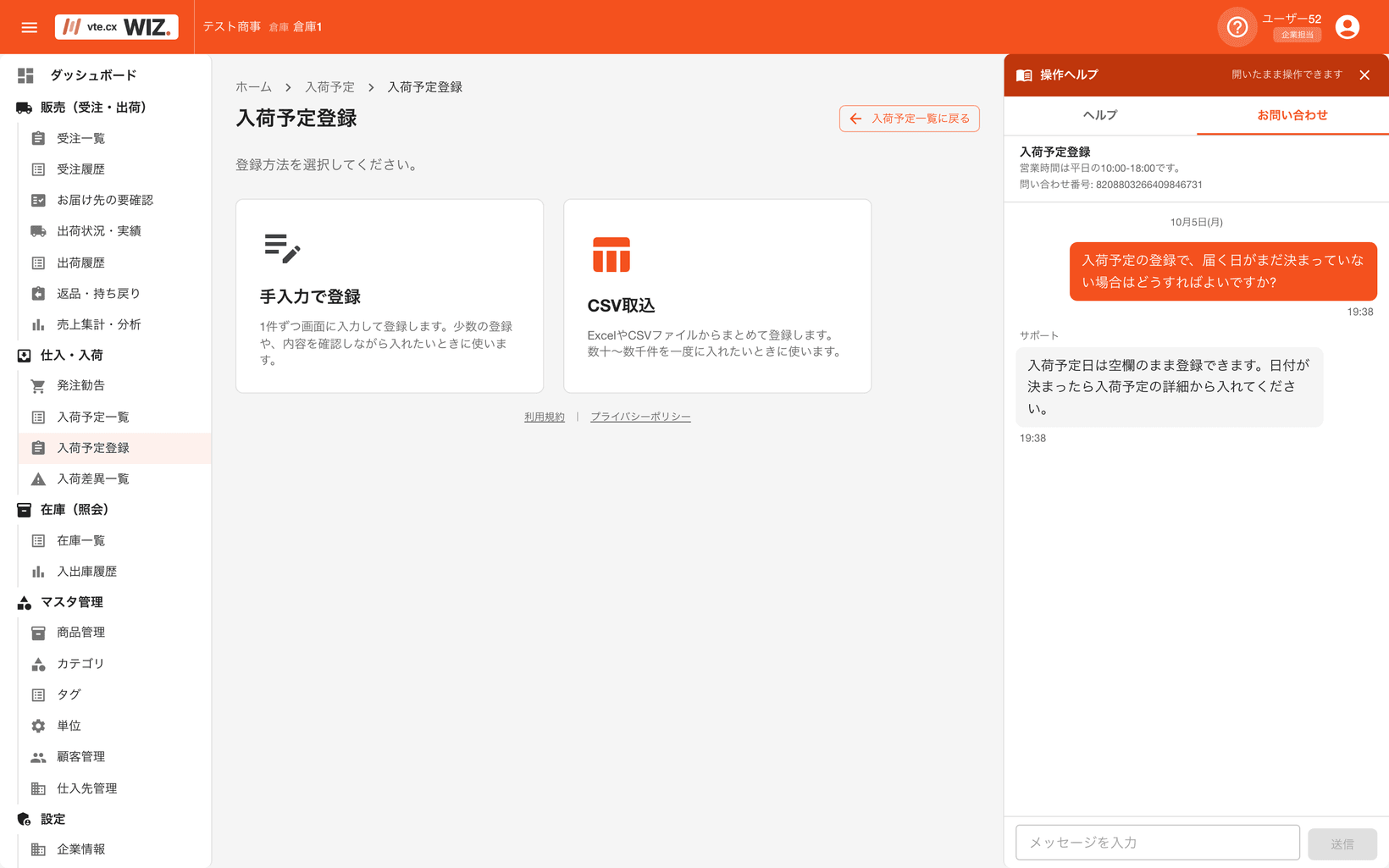This screenshot has width=1389, height=868.
Task: Click the 手入力で登録 edit note icon
Action: point(282,248)
